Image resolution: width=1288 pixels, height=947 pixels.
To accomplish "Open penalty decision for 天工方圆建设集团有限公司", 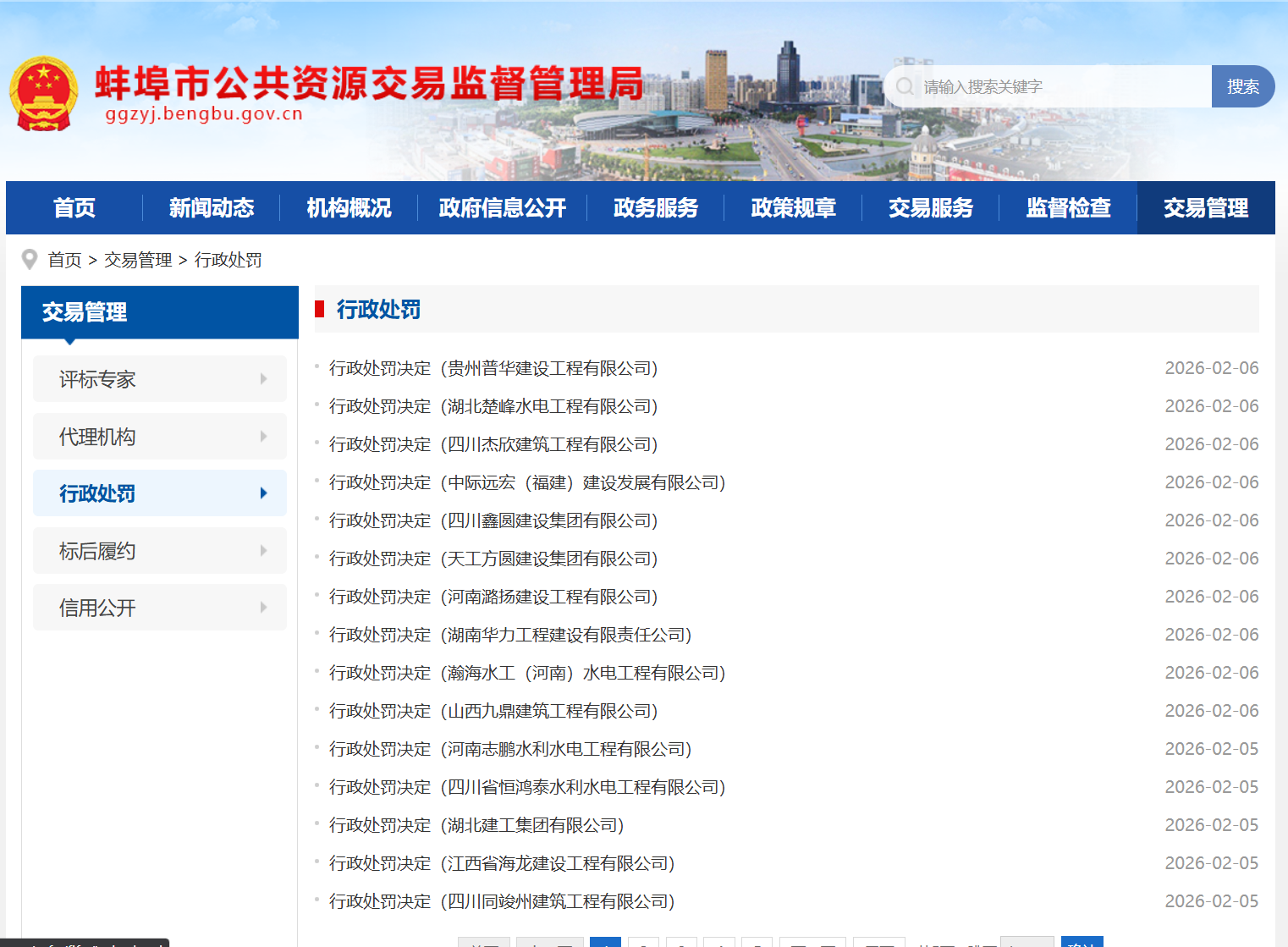I will [x=493, y=559].
